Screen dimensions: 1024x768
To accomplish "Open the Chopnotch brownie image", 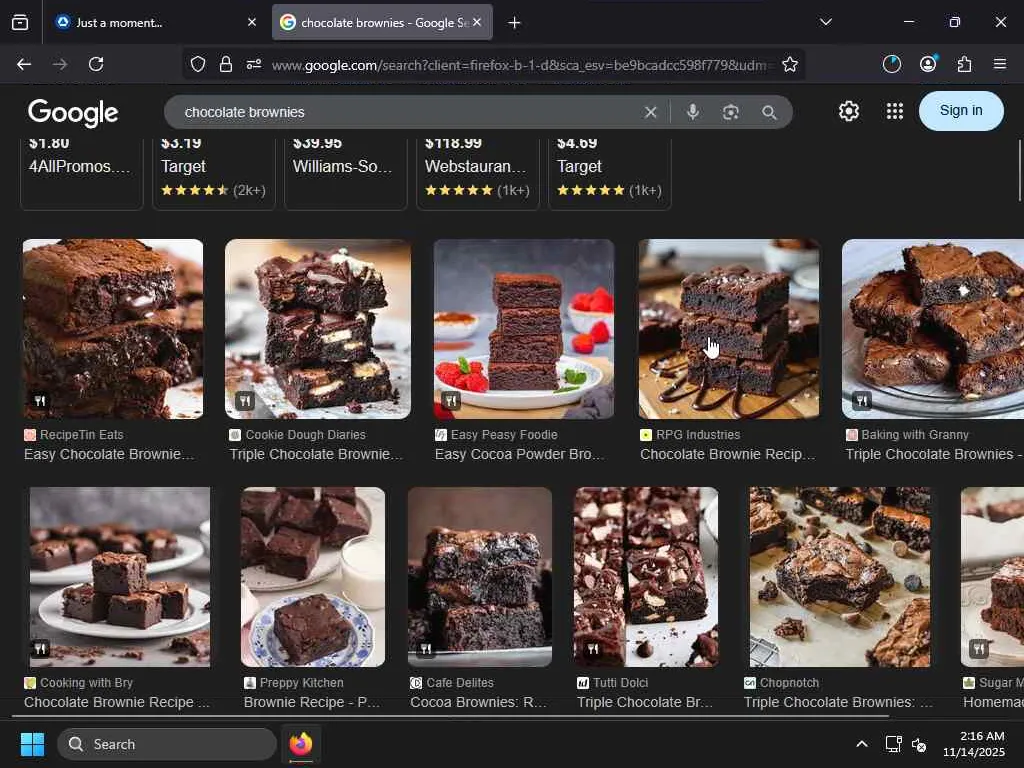I will coord(840,577).
